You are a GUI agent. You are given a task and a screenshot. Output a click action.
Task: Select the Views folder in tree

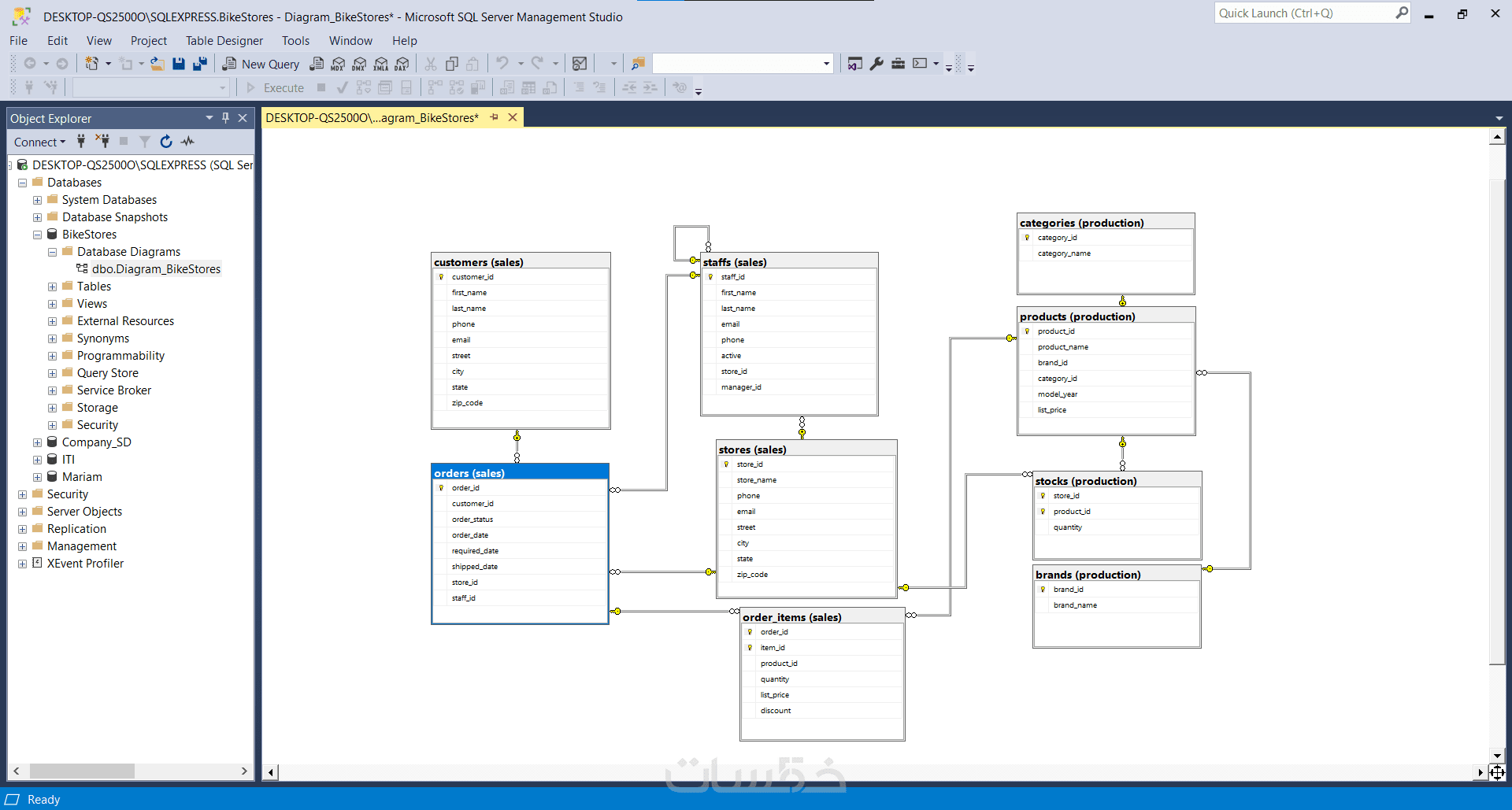[x=92, y=304]
